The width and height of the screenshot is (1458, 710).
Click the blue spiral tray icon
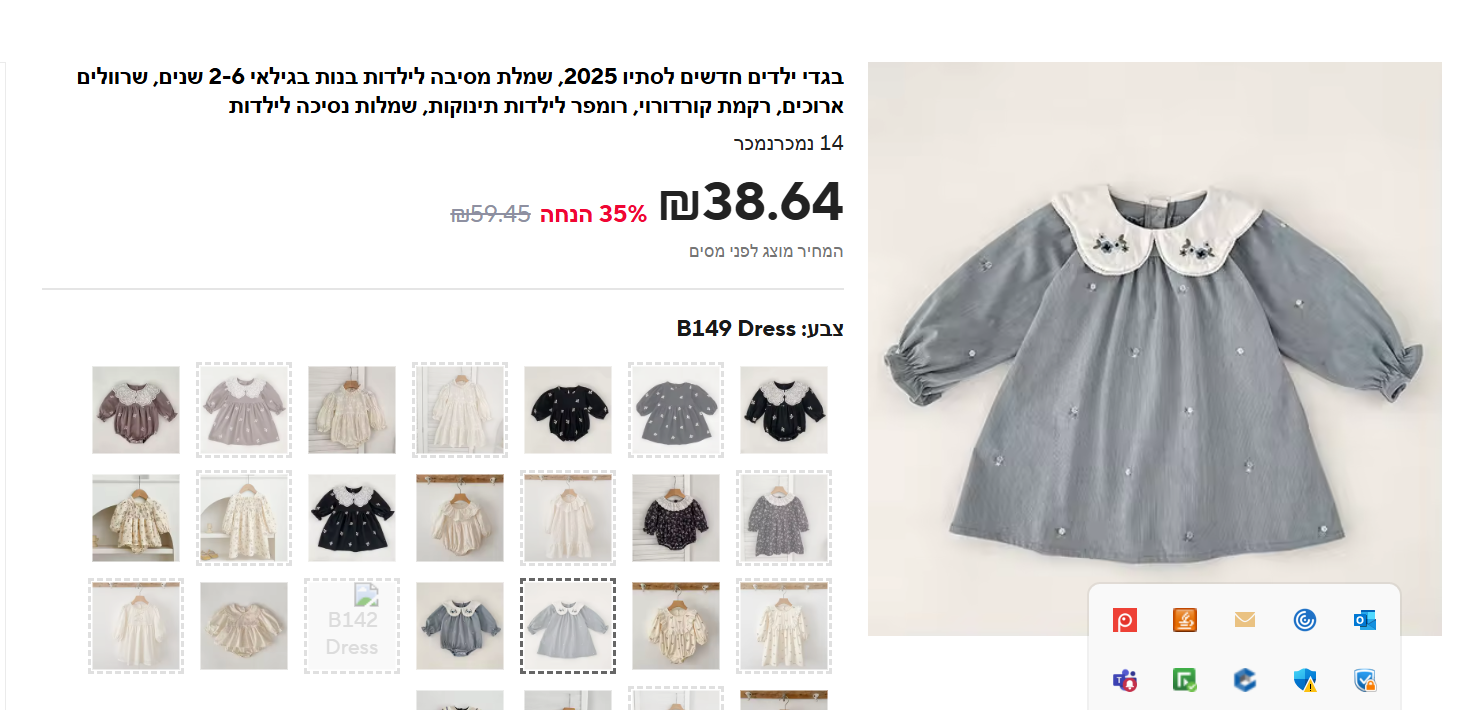point(1305,620)
